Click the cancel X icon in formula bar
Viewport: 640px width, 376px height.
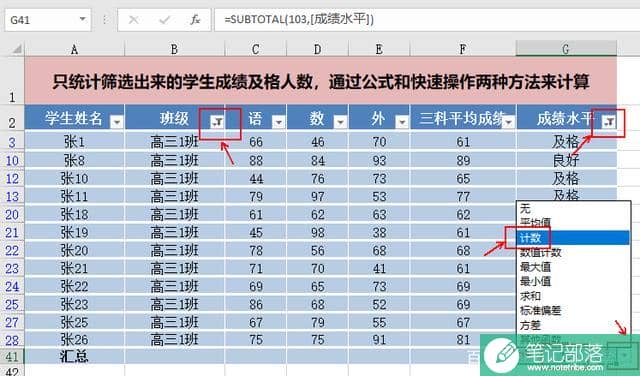point(133,20)
